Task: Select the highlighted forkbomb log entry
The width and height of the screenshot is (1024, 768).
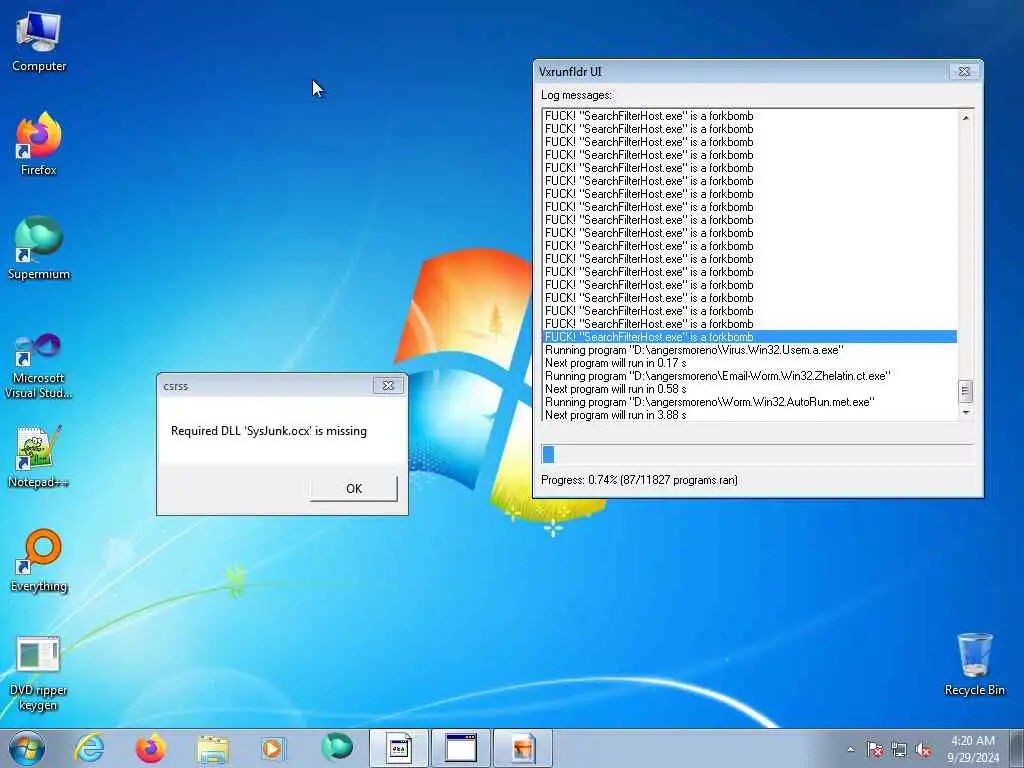Action: click(x=750, y=337)
